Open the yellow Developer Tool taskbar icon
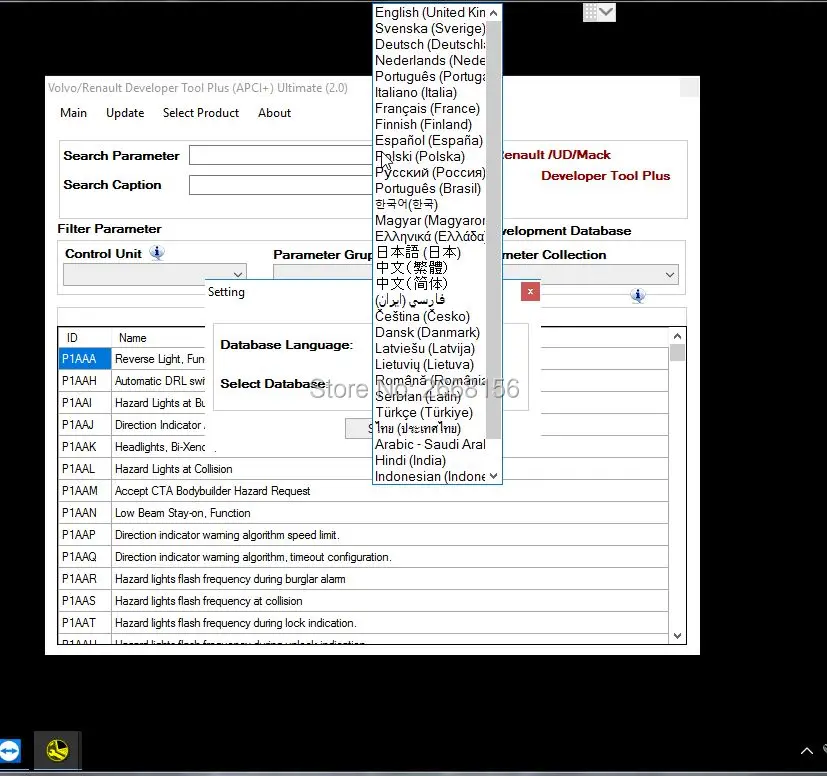 pos(57,750)
